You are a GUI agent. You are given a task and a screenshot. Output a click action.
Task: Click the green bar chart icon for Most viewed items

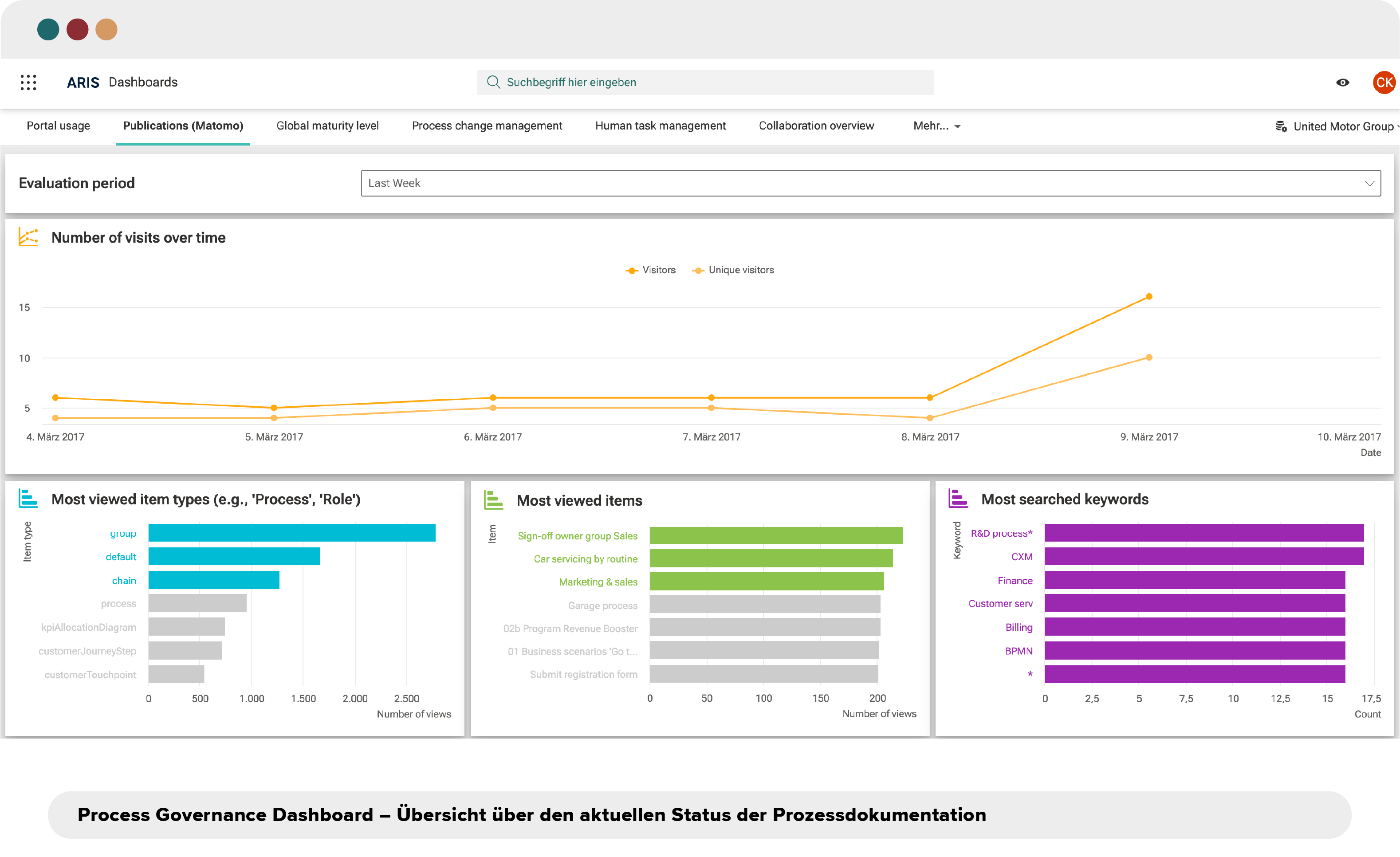493,500
